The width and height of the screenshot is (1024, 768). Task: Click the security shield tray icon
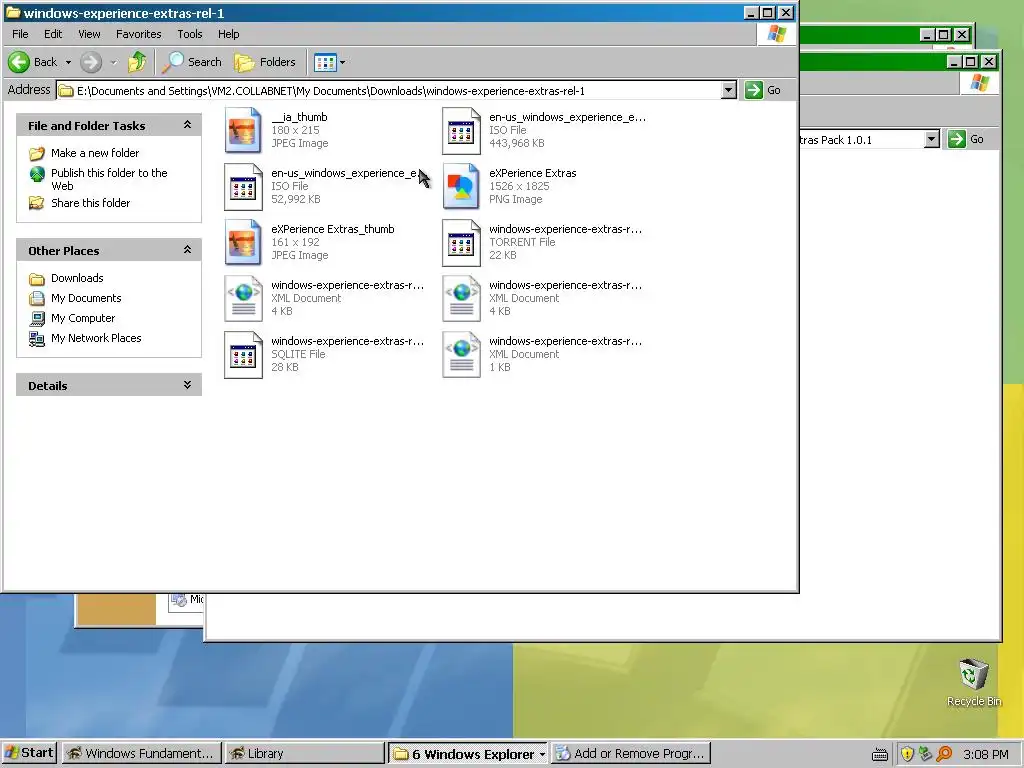coord(907,754)
